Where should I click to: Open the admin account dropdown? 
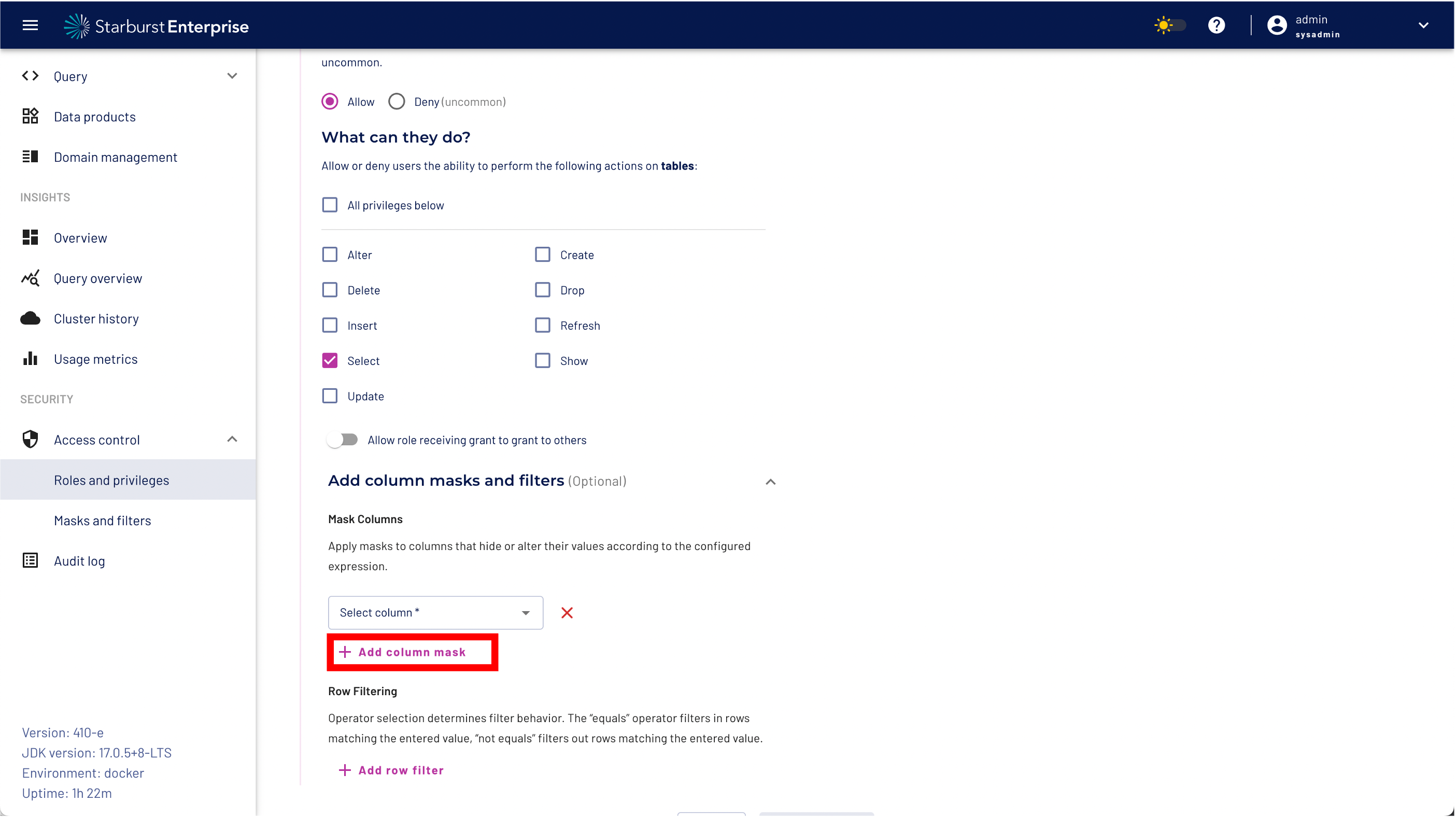point(1423,25)
